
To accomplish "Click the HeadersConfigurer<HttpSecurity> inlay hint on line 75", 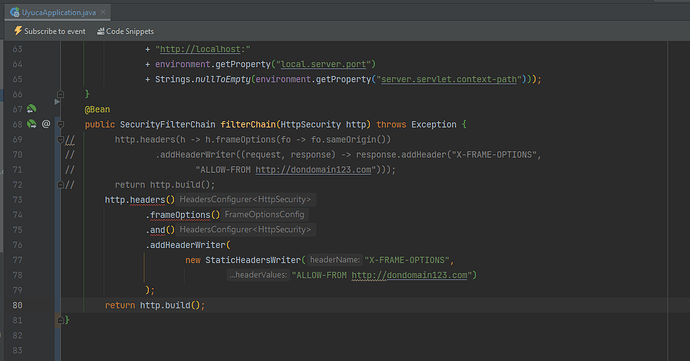I will point(245,229).
